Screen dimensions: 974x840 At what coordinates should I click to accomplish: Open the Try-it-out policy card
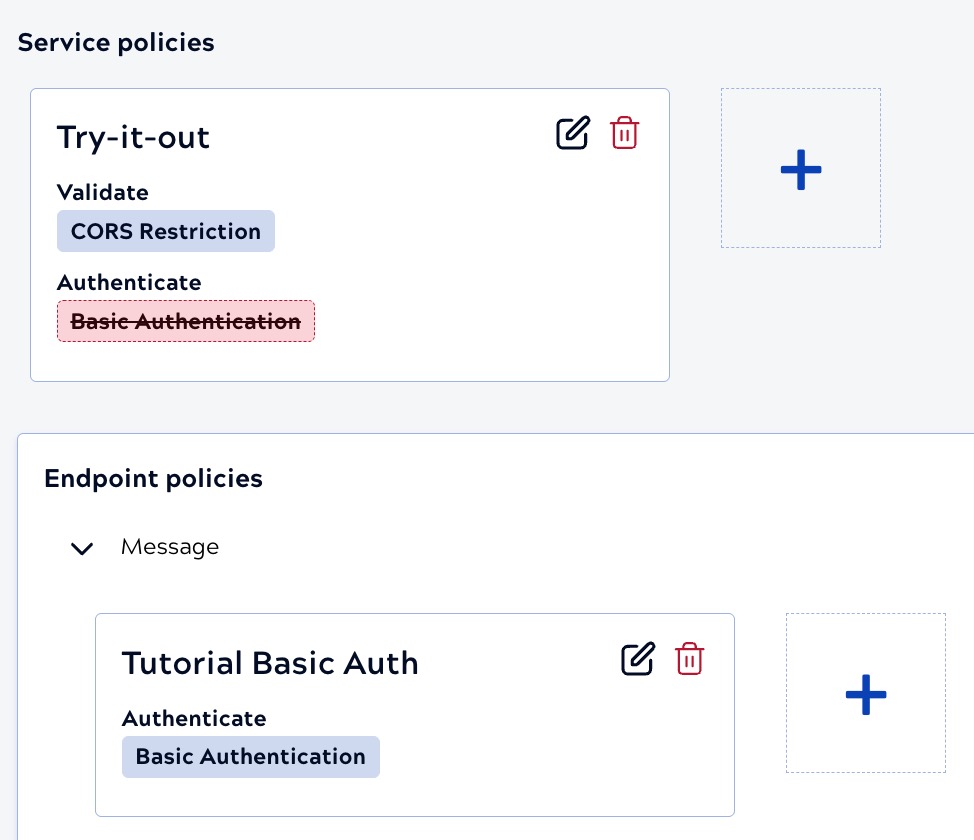coord(133,138)
